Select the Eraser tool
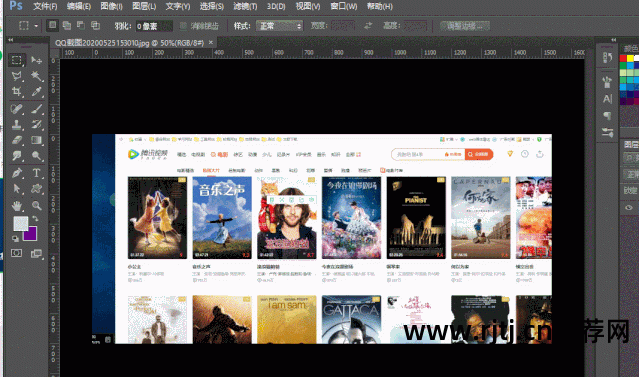639x377 pixels. coord(17,140)
